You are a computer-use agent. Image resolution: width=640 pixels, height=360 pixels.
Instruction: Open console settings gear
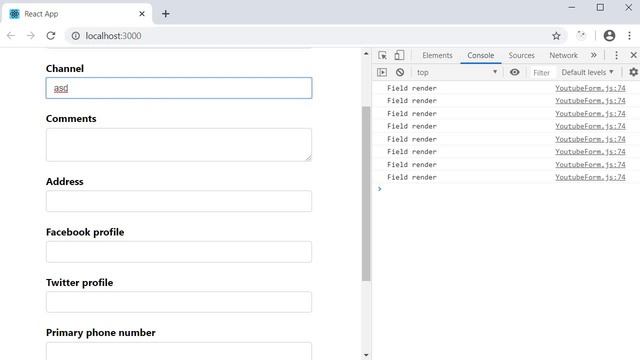[x=633, y=72]
